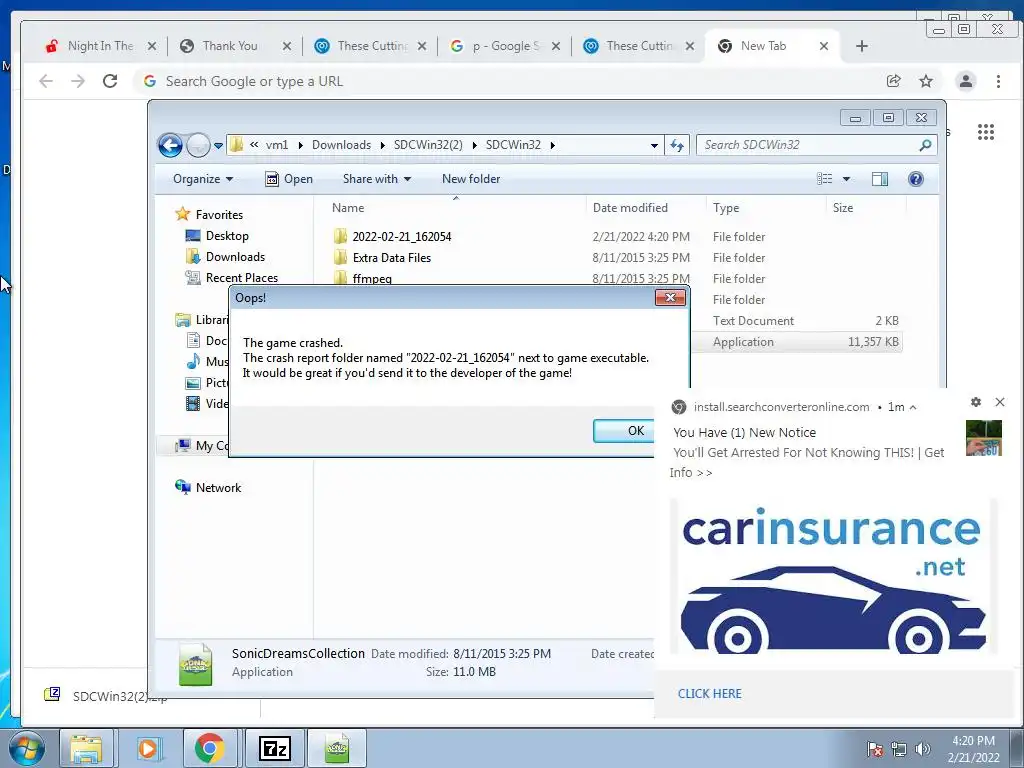Select the Extra Data Files folder
Viewport: 1024px width, 768px height.
[392, 257]
